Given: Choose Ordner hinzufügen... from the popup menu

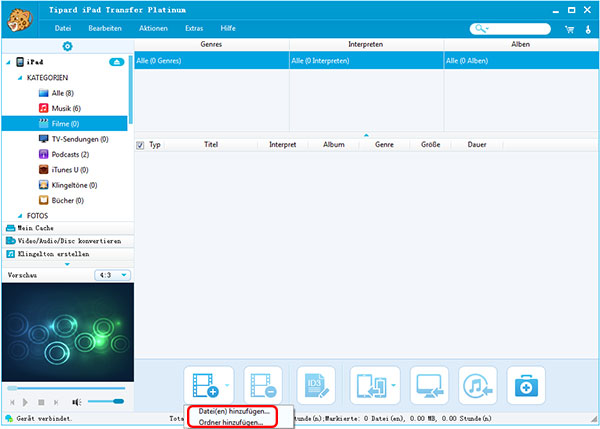Looking at the screenshot, I should [231, 422].
